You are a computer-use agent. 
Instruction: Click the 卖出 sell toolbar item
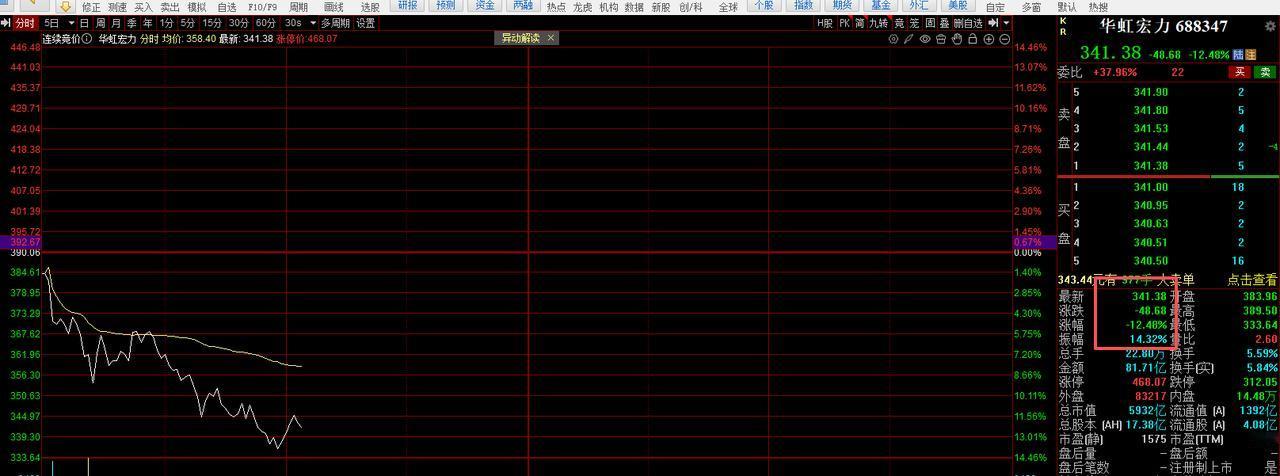170,7
